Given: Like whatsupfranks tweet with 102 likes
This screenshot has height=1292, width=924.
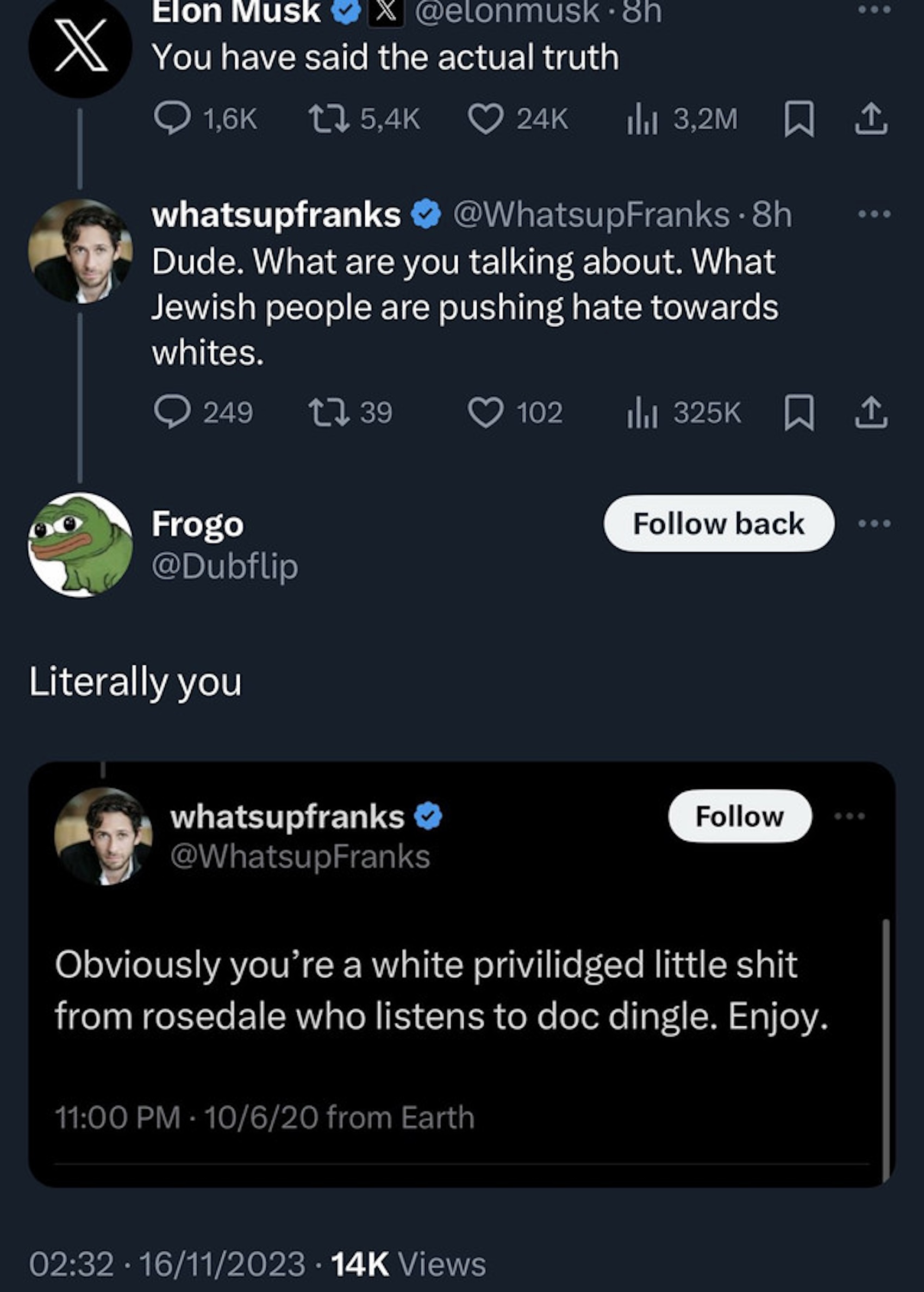Looking at the screenshot, I should pos(485,412).
